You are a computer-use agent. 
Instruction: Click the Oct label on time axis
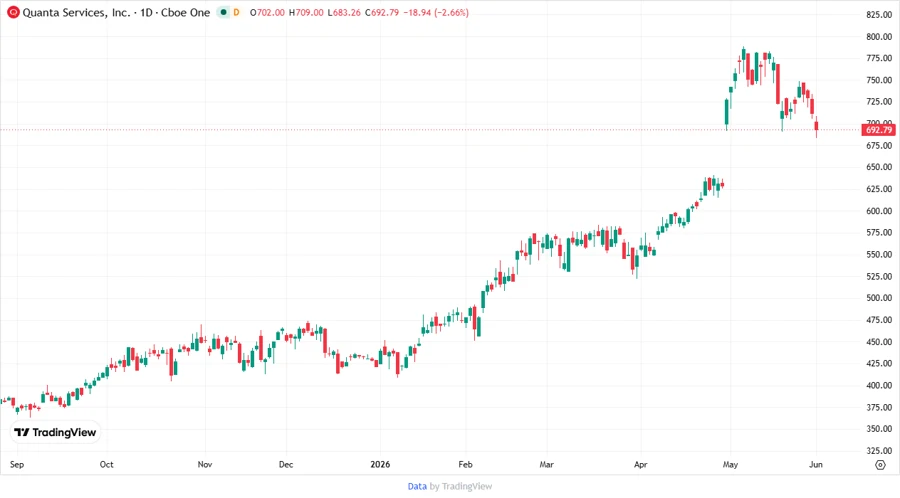106,464
